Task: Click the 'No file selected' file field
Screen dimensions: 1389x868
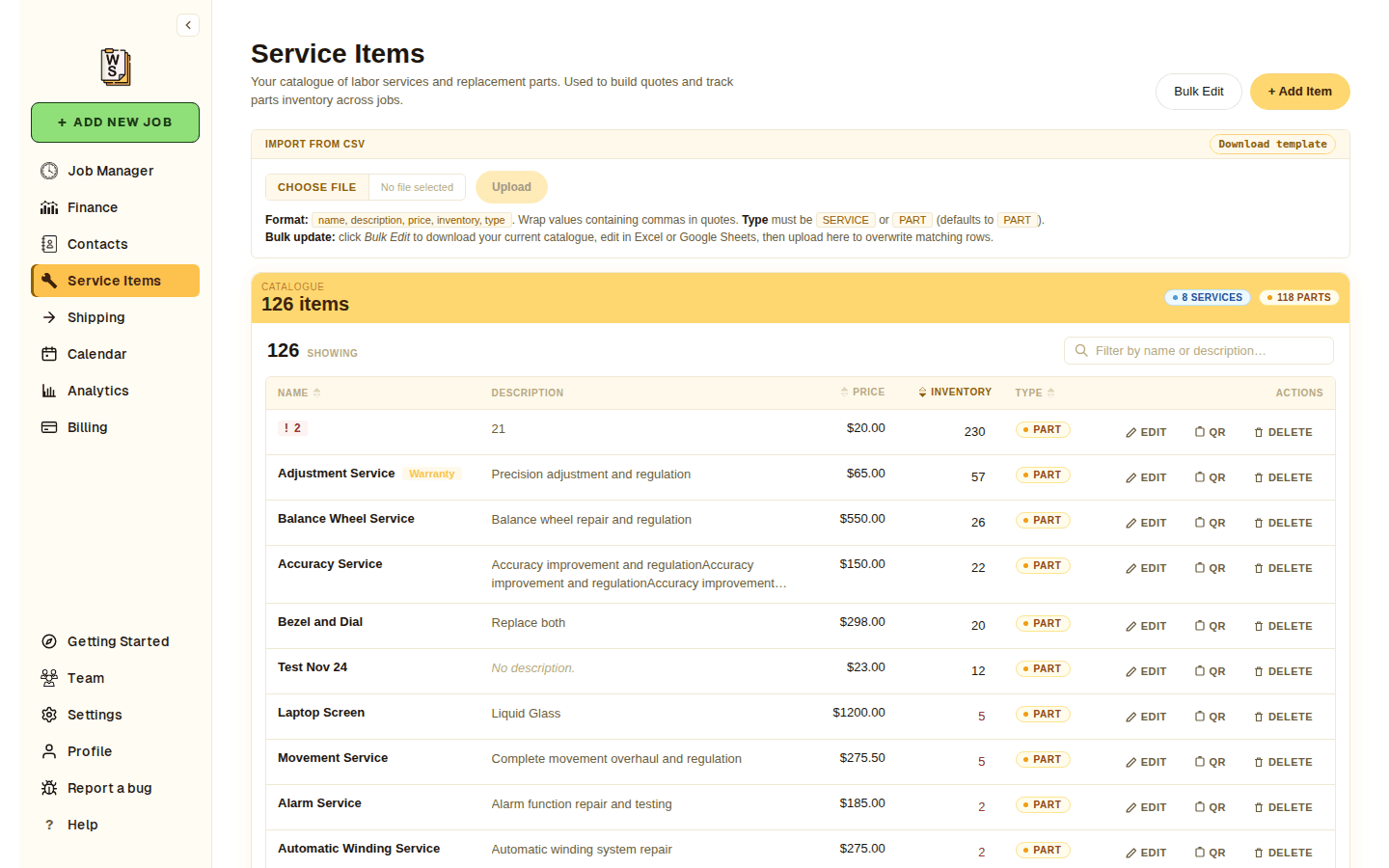Action: point(417,187)
